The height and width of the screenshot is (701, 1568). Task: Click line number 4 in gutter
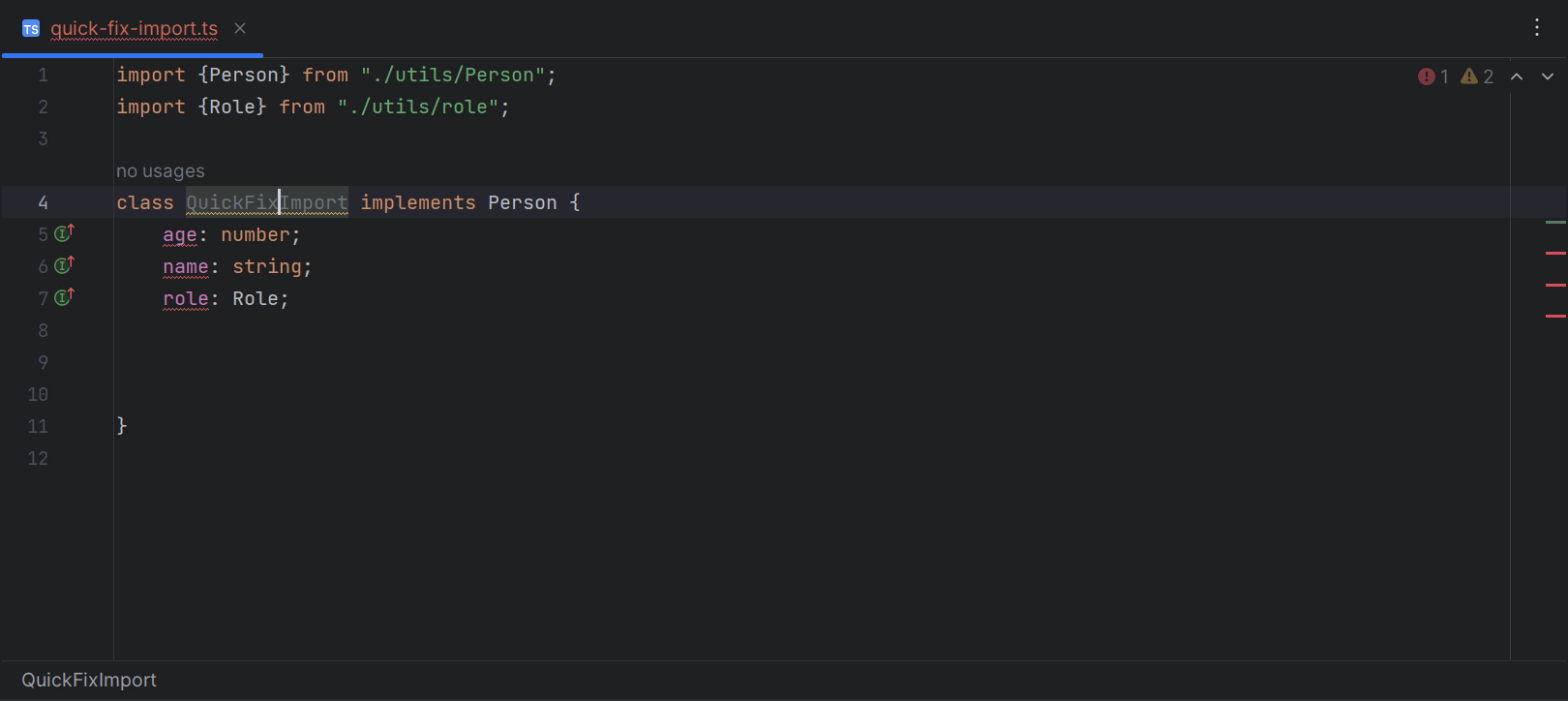[x=43, y=202]
